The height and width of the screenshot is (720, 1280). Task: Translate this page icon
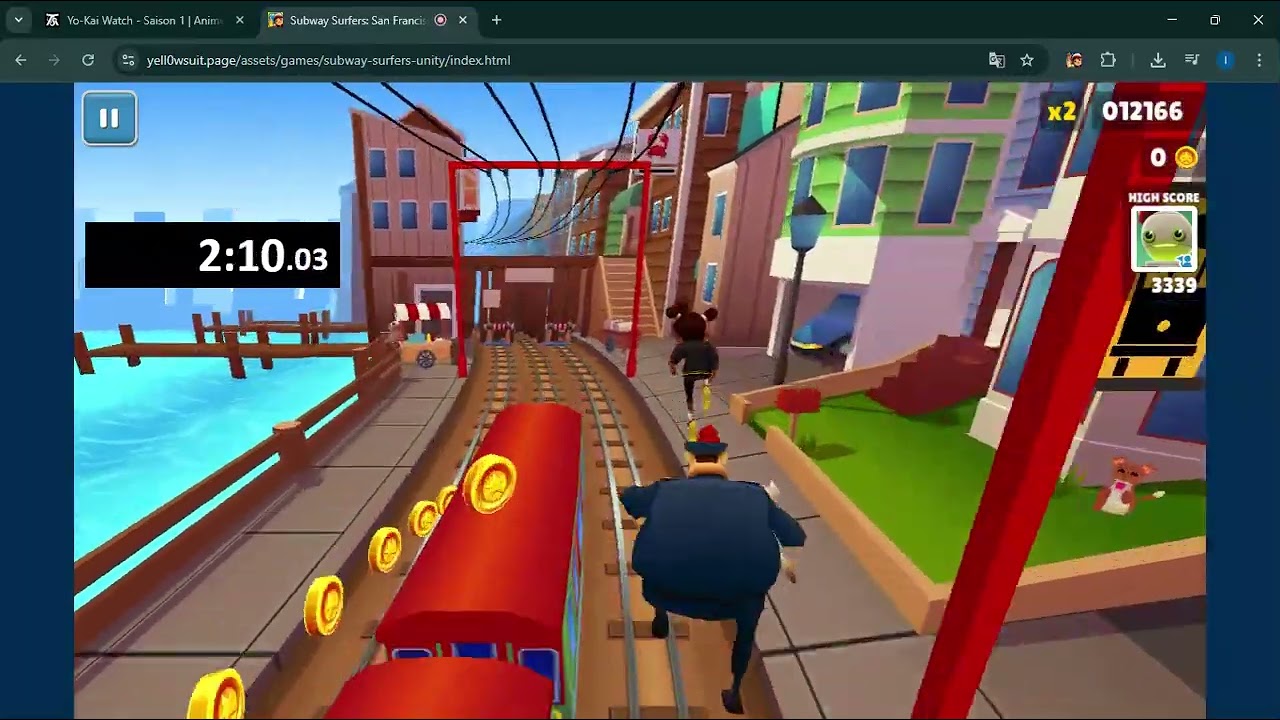pyautogui.click(x=996, y=60)
